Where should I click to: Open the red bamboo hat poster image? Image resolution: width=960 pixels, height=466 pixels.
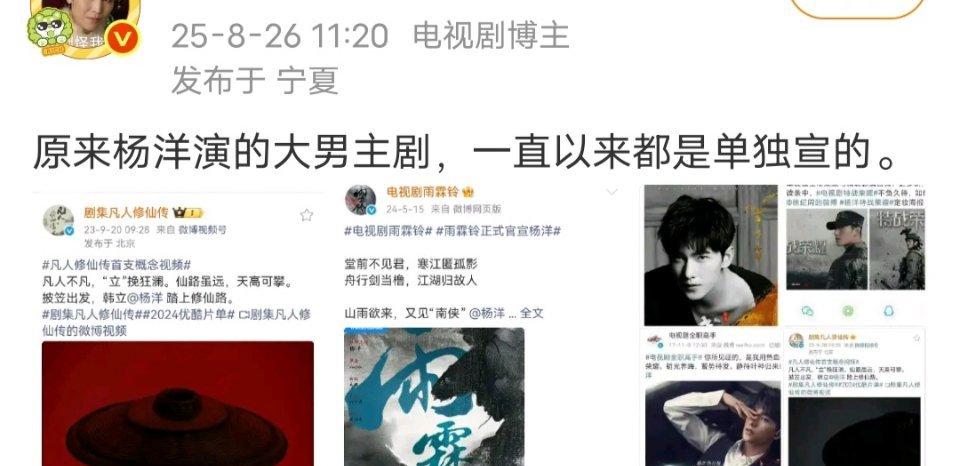click(178, 404)
